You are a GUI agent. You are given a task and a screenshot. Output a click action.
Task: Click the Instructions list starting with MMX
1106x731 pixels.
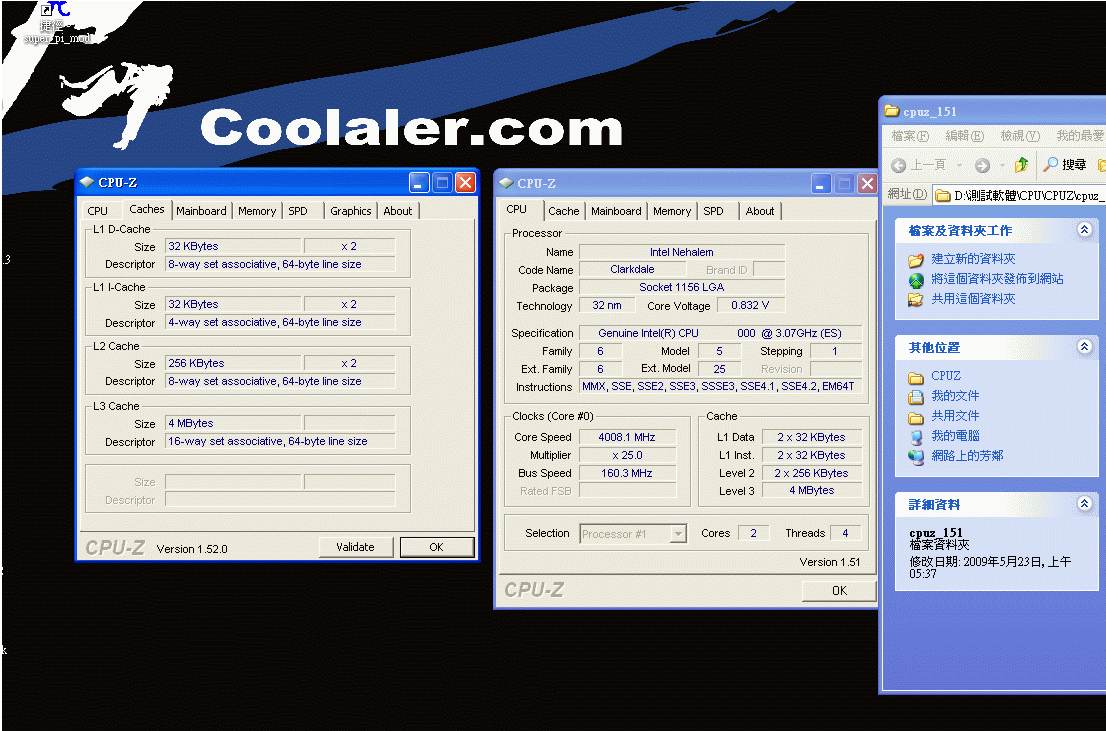tap(720, 387)
